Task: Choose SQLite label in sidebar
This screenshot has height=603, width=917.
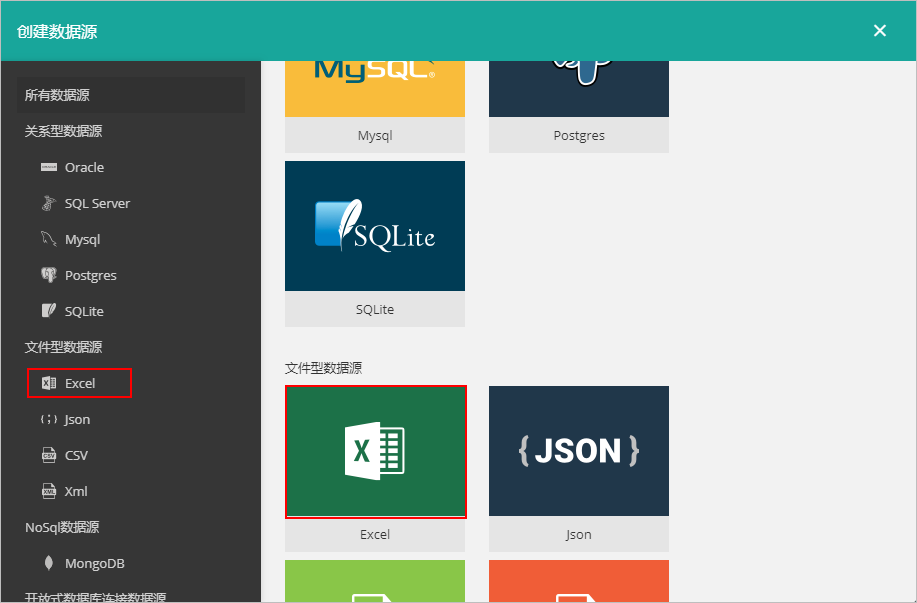Action: [84, 311]
